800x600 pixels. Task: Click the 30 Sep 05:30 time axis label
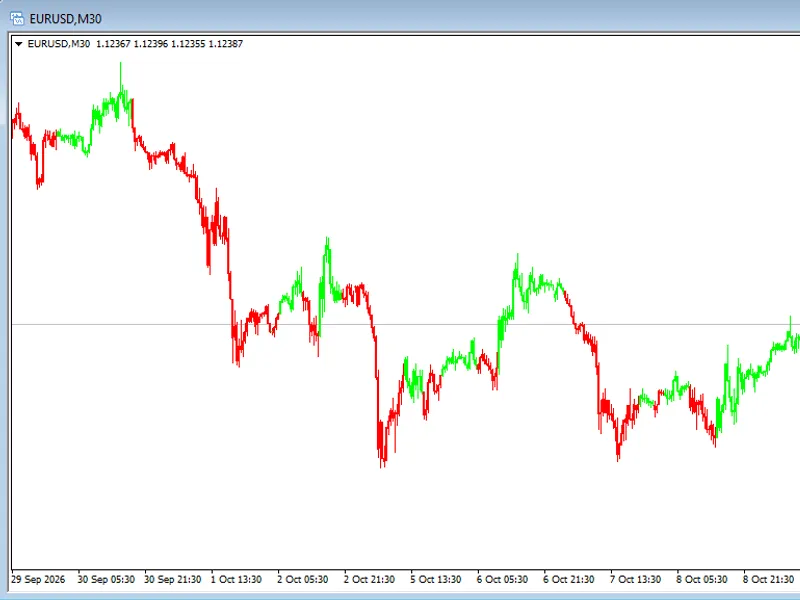coord(106,580)
